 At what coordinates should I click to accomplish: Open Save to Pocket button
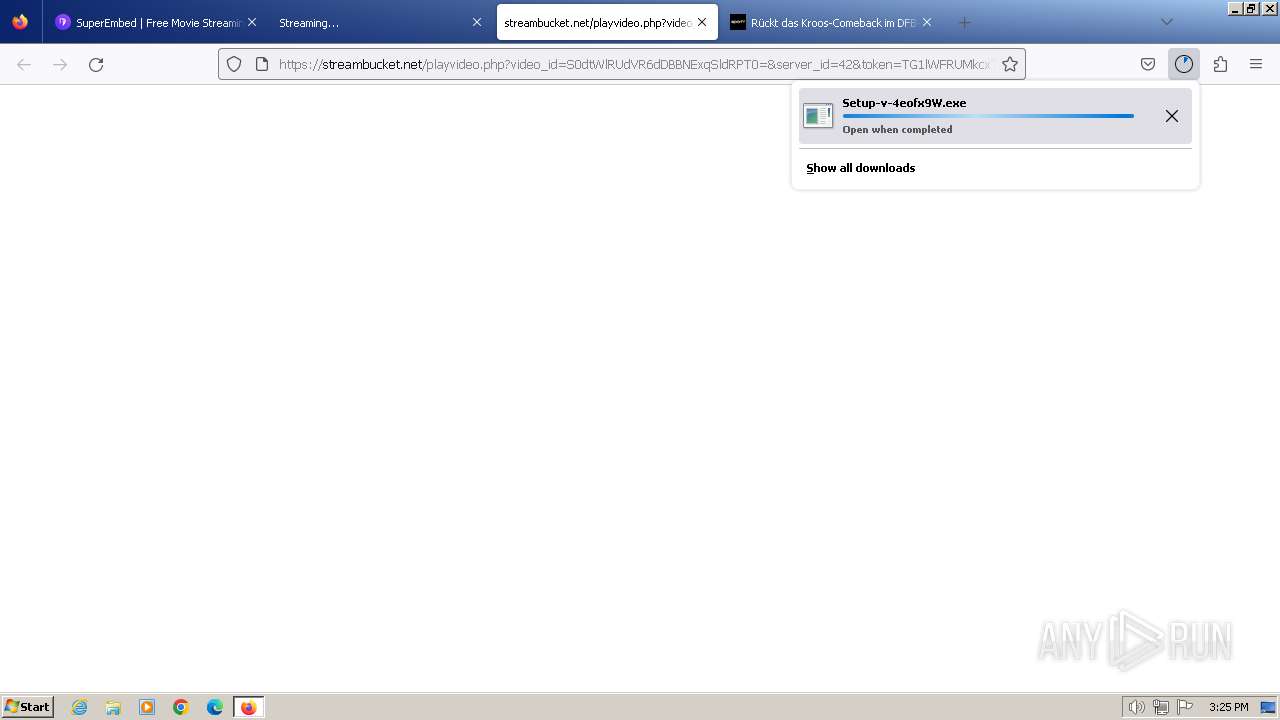click(1148, 64)
